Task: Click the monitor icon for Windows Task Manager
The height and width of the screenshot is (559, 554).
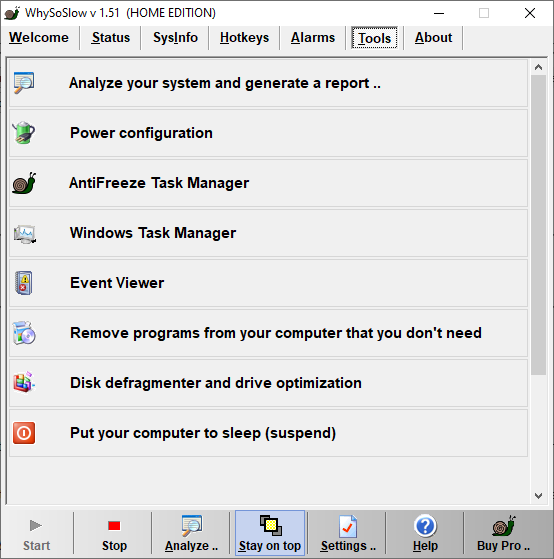Action: [x=24, y=234]
